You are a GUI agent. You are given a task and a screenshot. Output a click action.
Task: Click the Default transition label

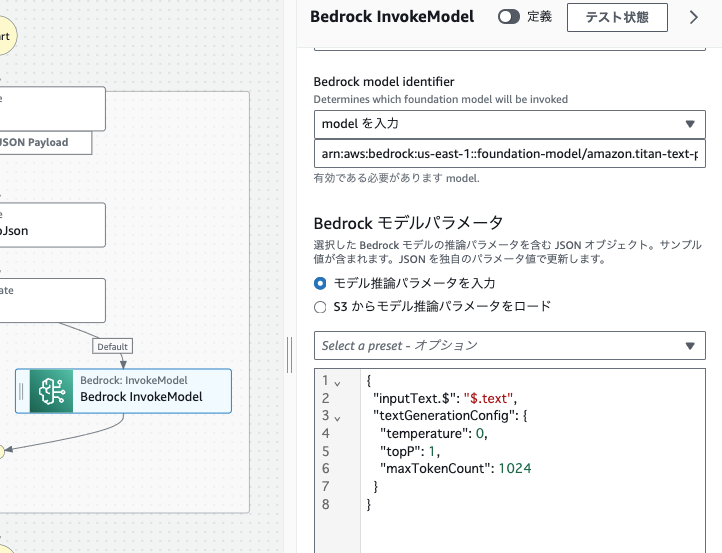(x=112, y=346)
